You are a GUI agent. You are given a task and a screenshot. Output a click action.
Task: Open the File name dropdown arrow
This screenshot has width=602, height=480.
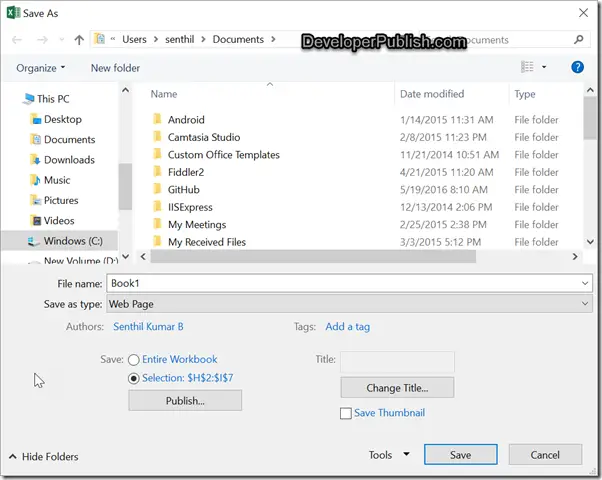click(x=585, y=283)
